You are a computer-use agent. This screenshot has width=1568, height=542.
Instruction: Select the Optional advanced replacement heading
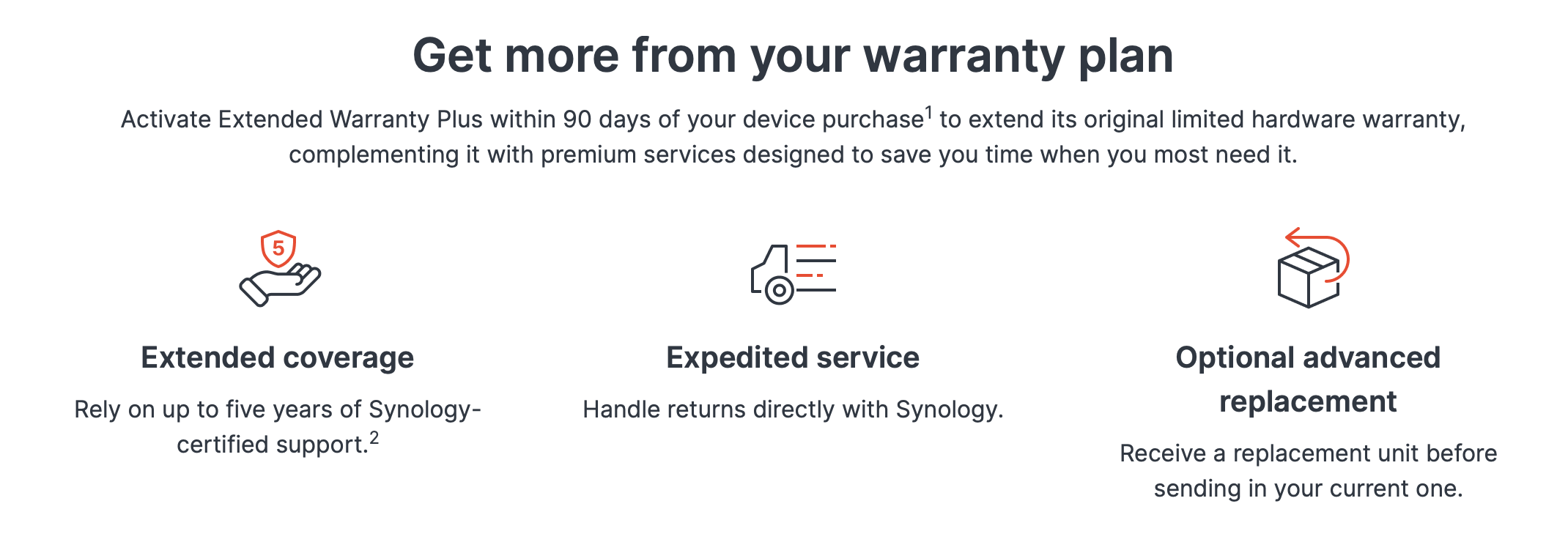pos(1308,379)
